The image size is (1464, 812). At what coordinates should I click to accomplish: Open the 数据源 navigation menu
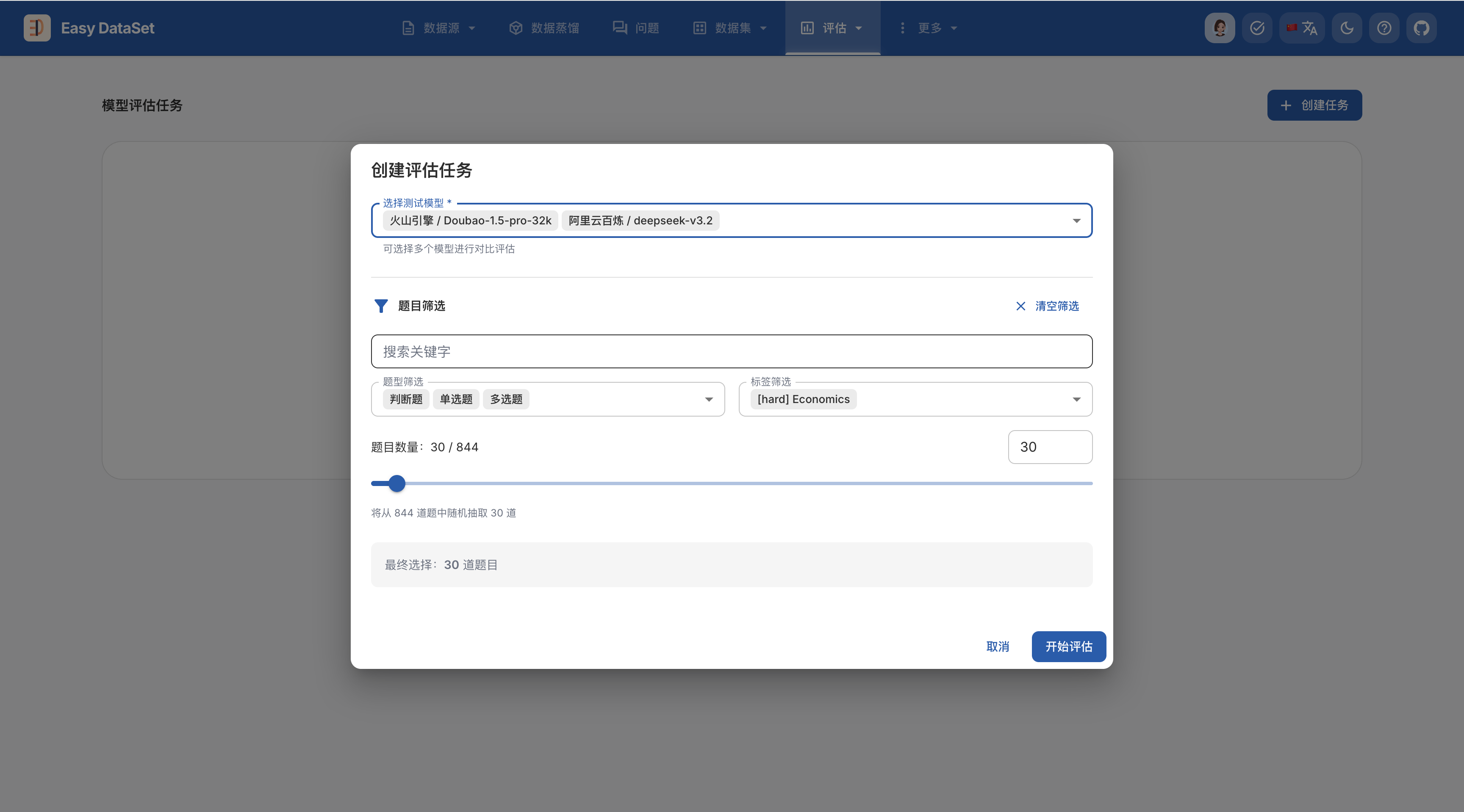tap(439, 28)
